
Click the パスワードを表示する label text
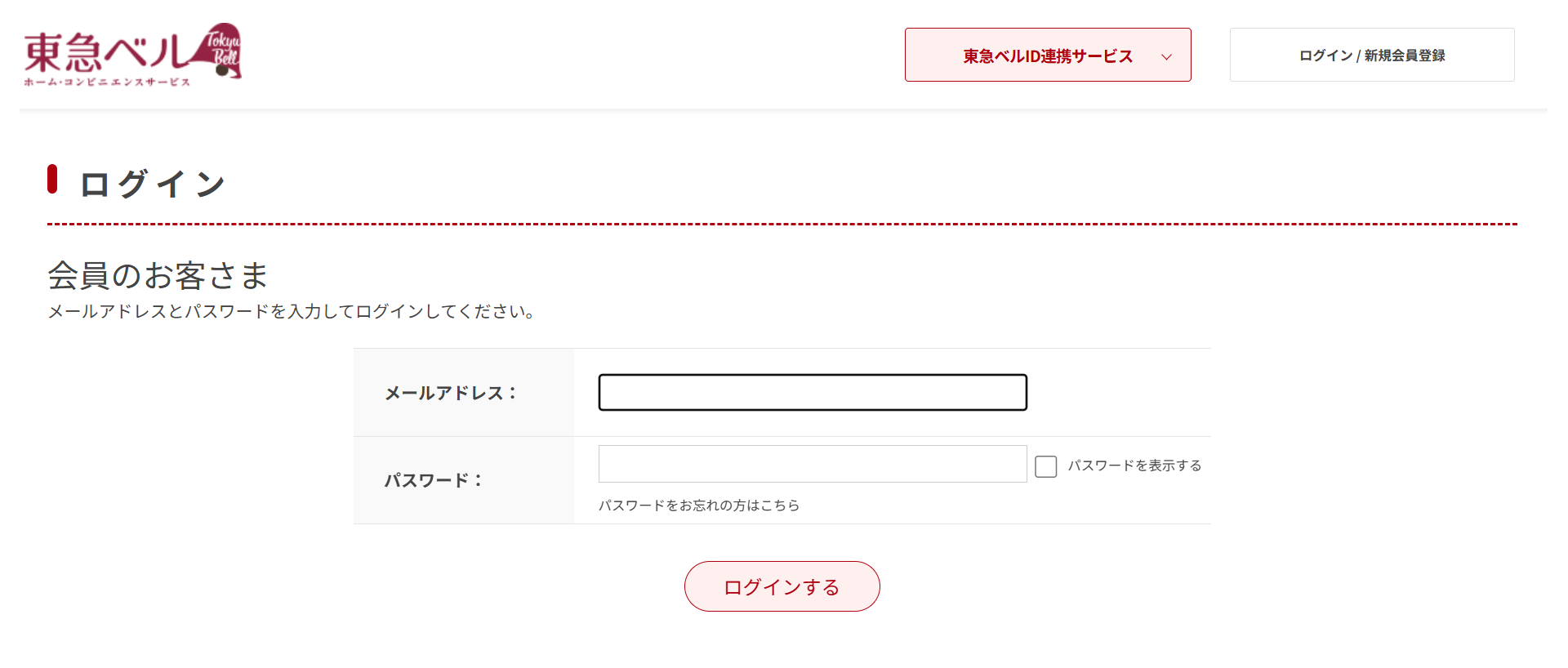(1134, 465)
